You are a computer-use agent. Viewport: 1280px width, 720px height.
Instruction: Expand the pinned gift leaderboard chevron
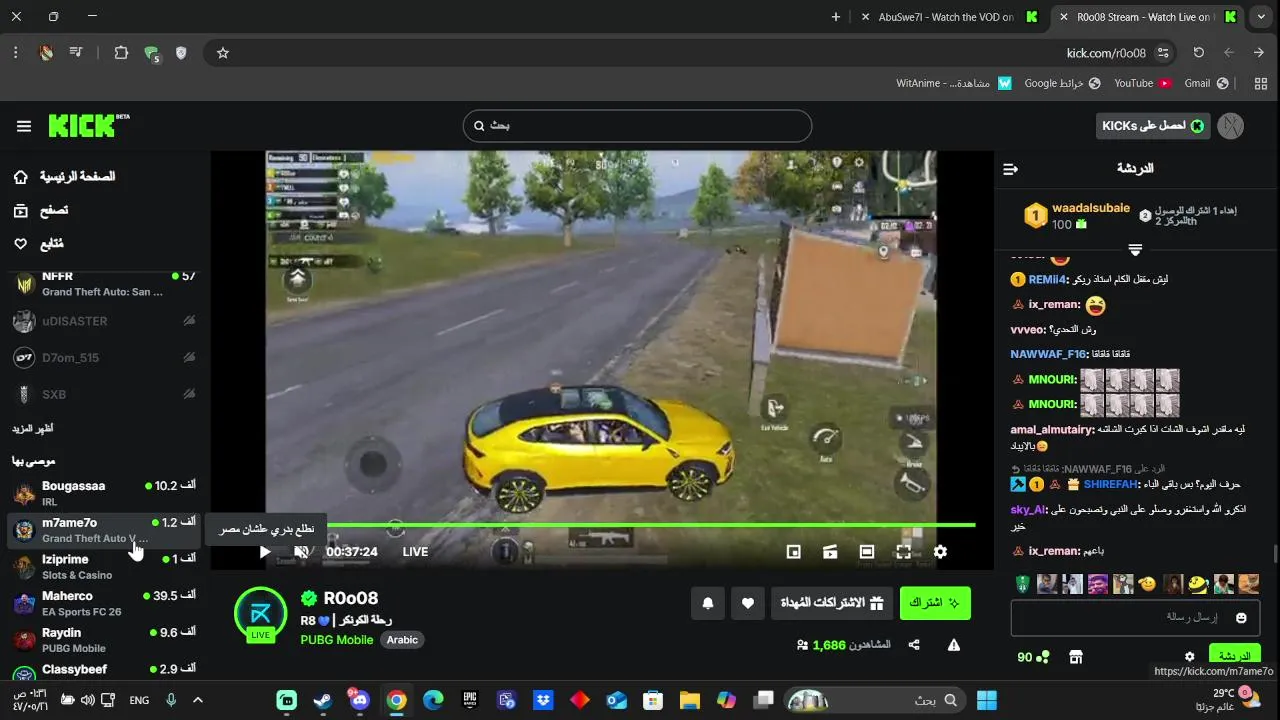pos(1135,249)
